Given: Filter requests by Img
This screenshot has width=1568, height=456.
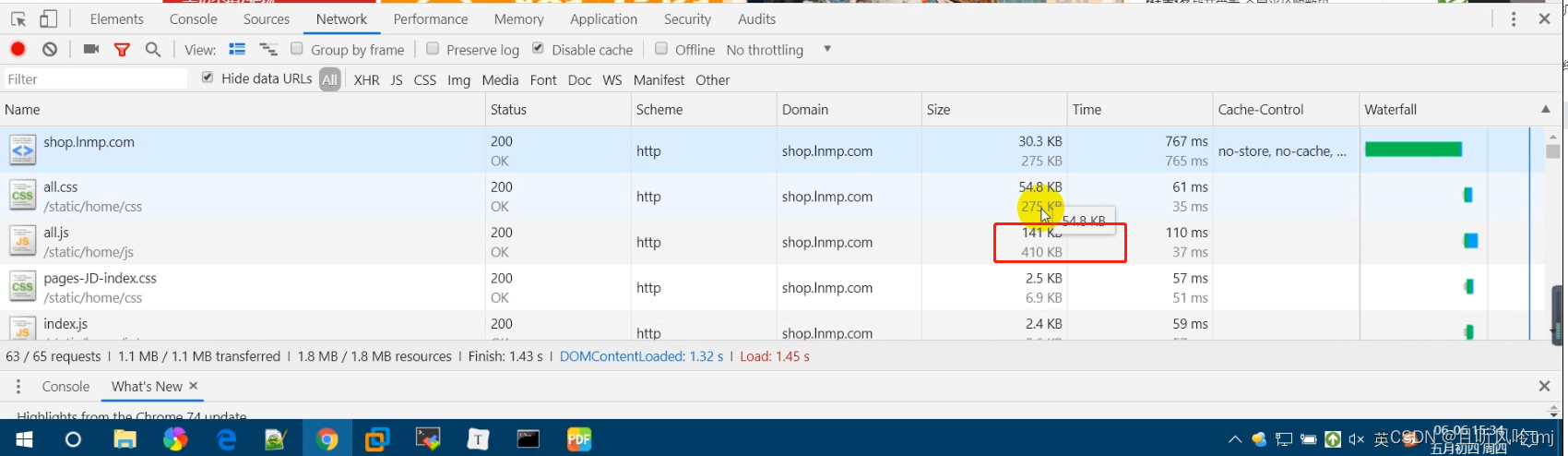Looking at the screenshot, I should point(459,80).
